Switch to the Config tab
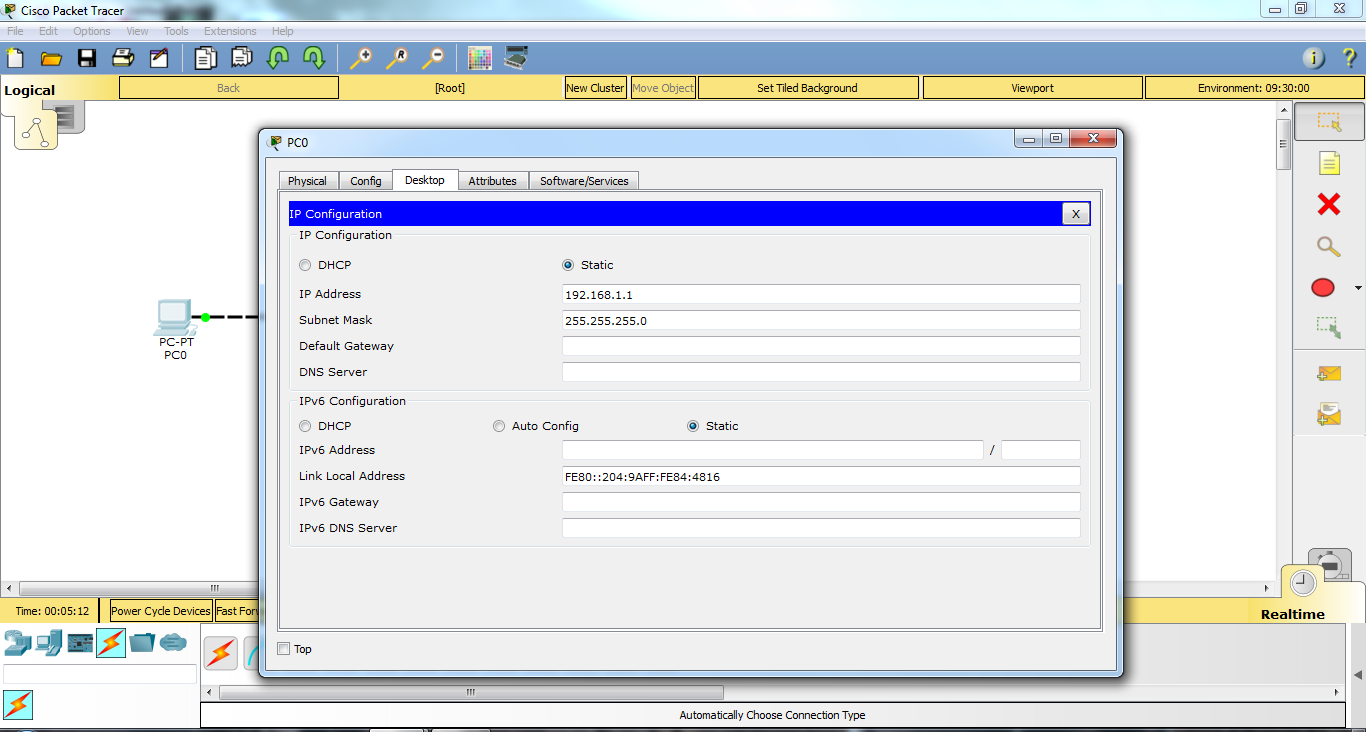The image size is (1366, 732). tap(366, 181)
